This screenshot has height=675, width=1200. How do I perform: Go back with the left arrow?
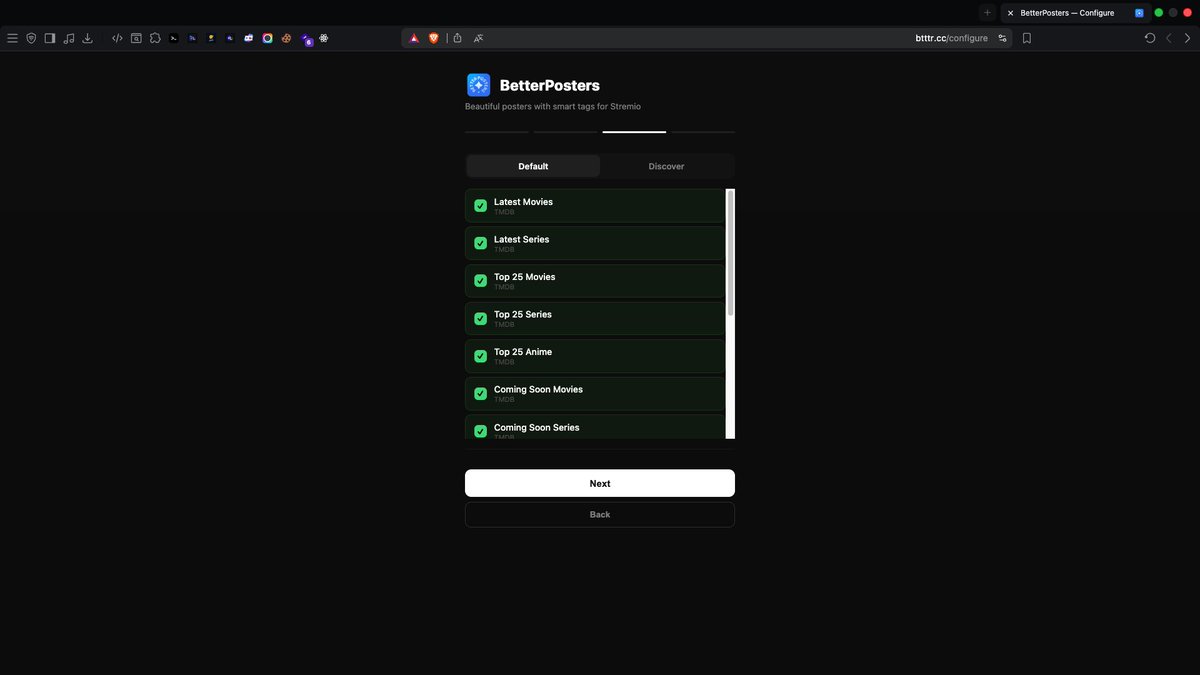click(1168, 38)
